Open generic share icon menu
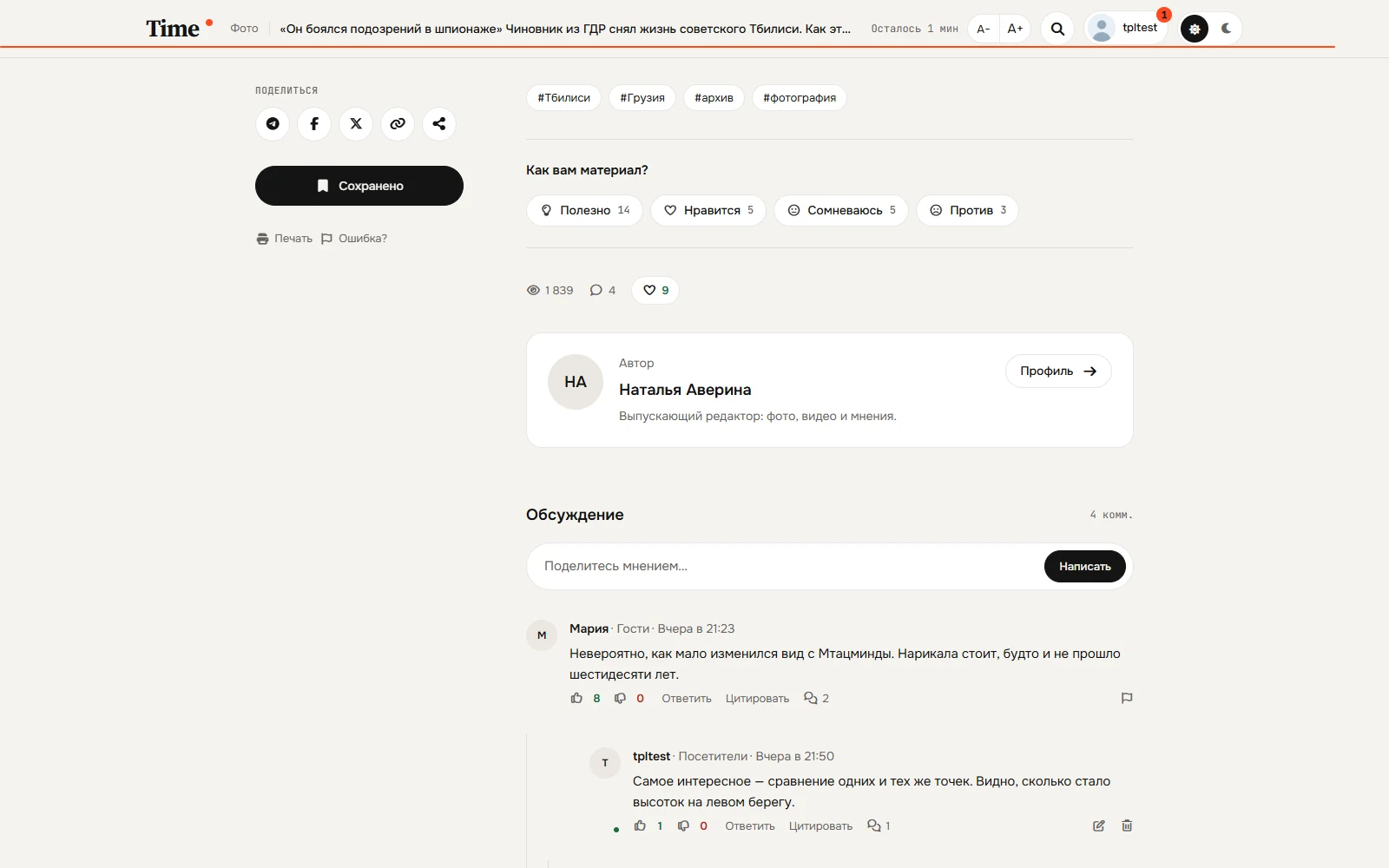The height and width of the screenshot is (868, 1389). pos(439,124)
